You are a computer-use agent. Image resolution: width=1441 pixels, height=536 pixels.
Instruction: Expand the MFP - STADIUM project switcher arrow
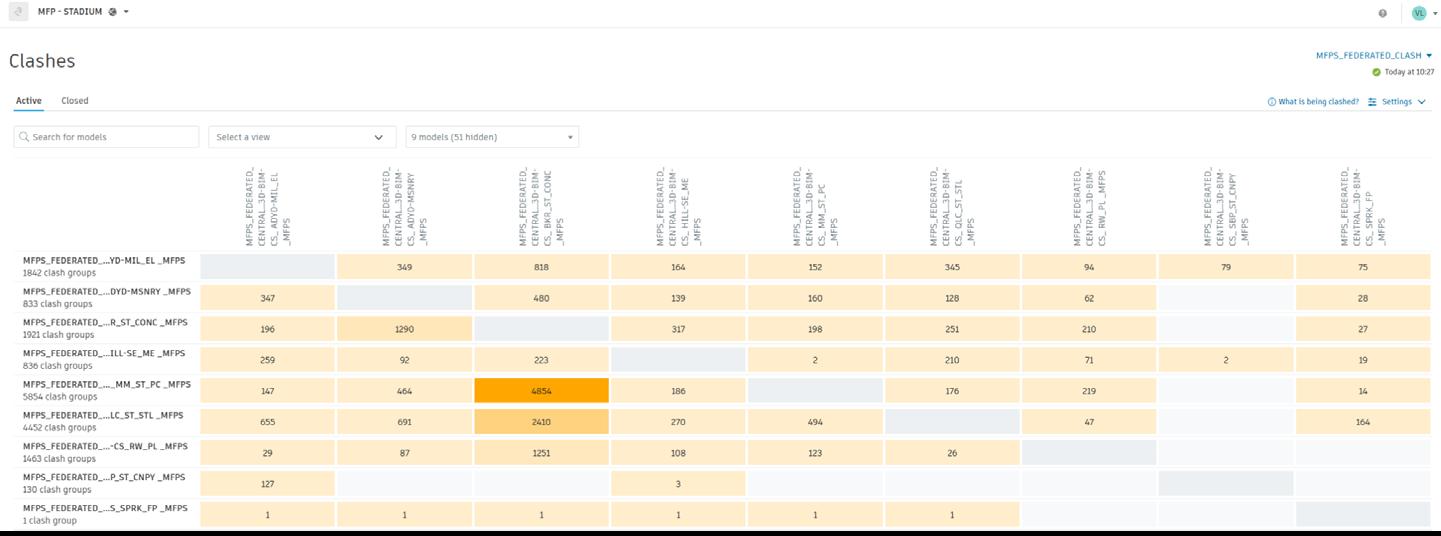pyautogui.click(x=126, y=12)
